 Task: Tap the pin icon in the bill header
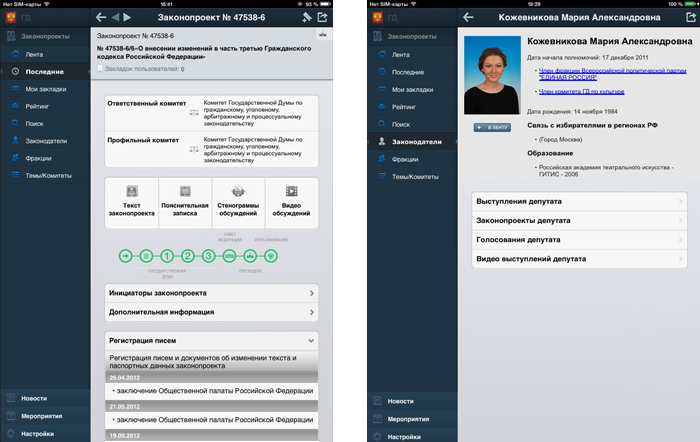(x=305, y=18)
